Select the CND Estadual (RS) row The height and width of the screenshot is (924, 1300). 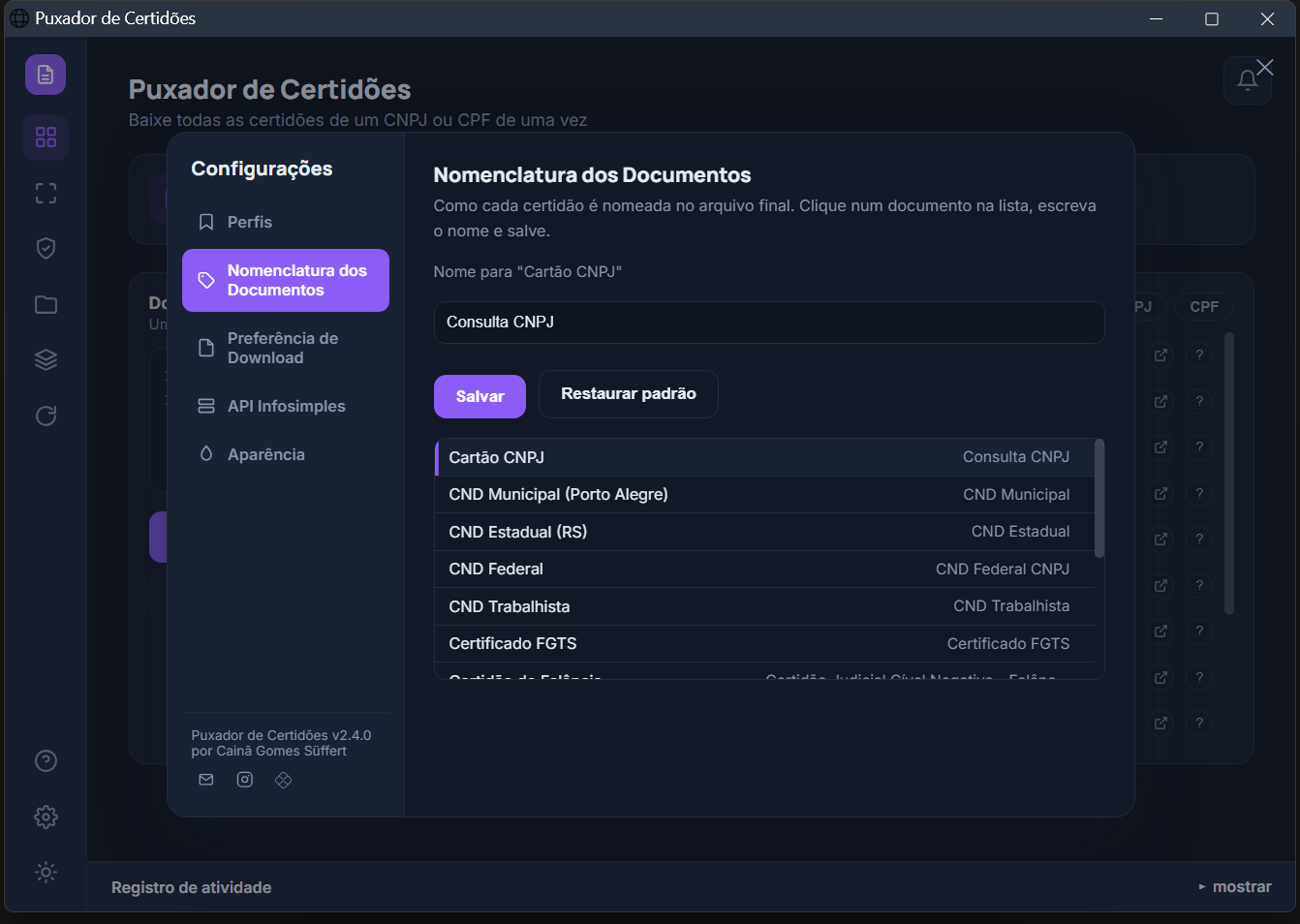764,532
